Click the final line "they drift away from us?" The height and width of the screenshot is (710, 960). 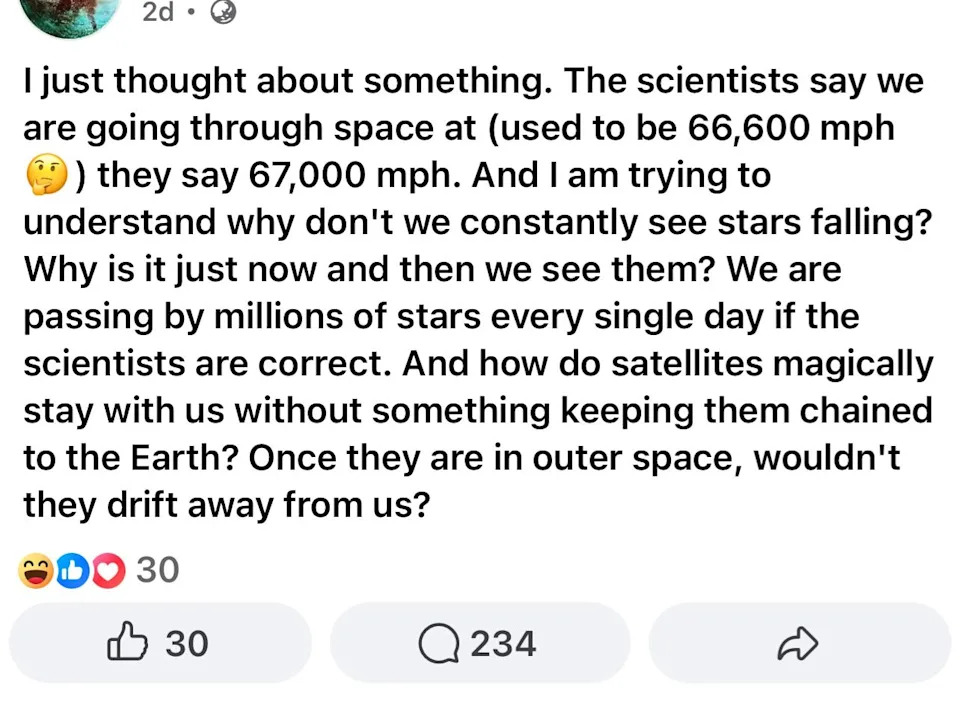pos(226,504)
